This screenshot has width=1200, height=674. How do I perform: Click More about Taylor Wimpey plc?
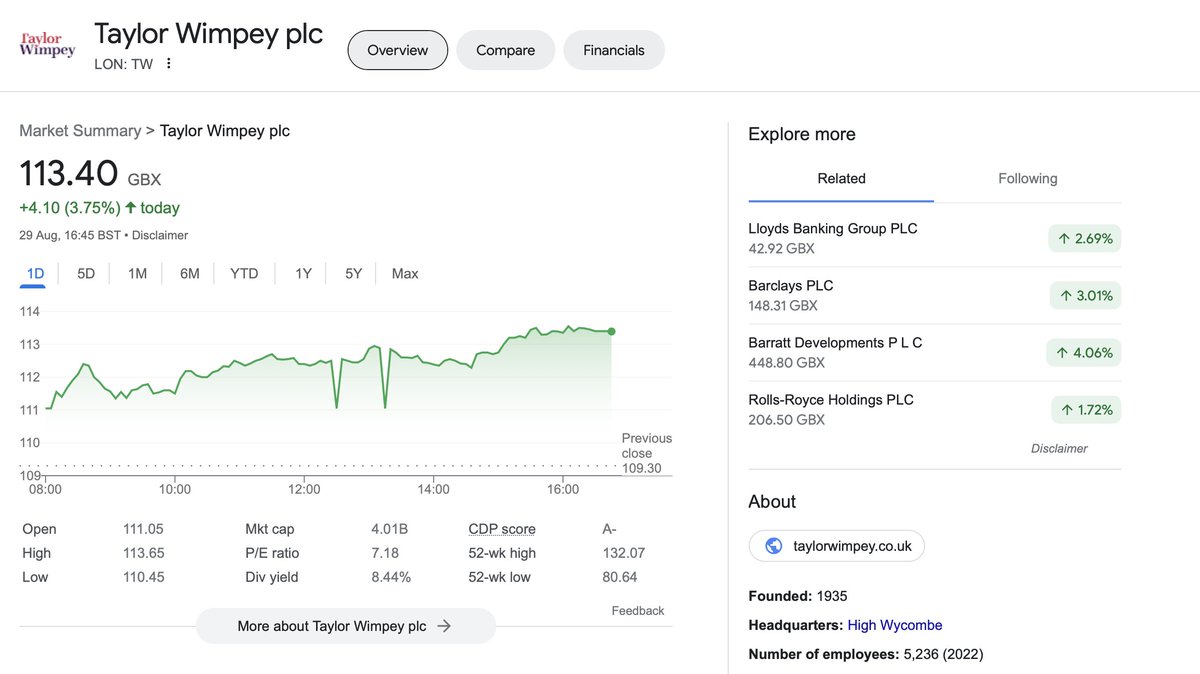coord(345,626)
